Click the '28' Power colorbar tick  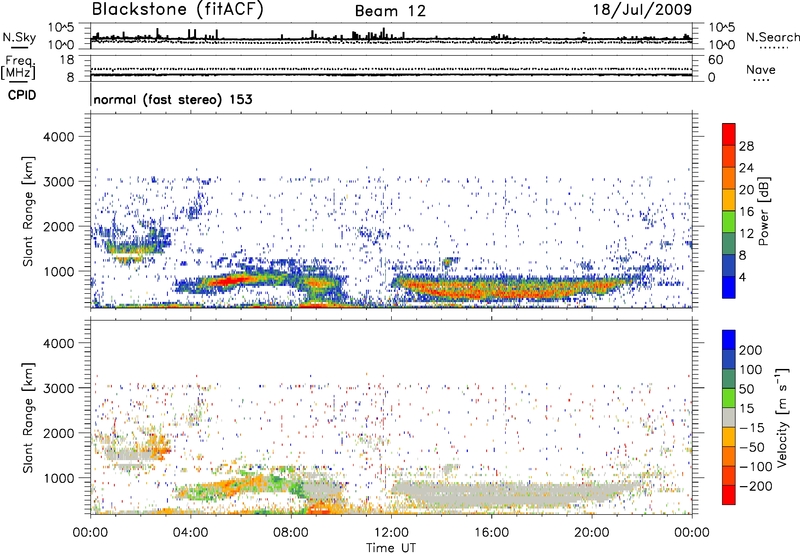(x=746, y=146)
